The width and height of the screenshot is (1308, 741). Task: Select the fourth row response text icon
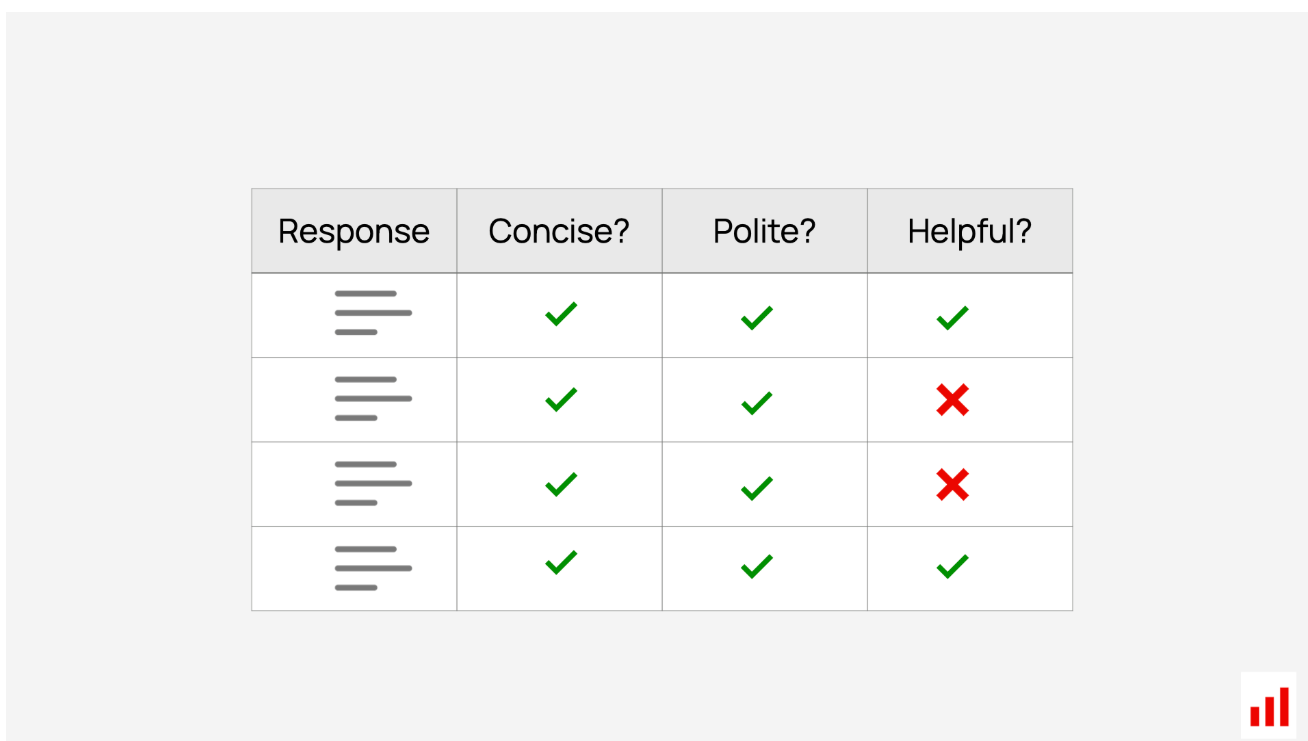click(x=373, y=568)
